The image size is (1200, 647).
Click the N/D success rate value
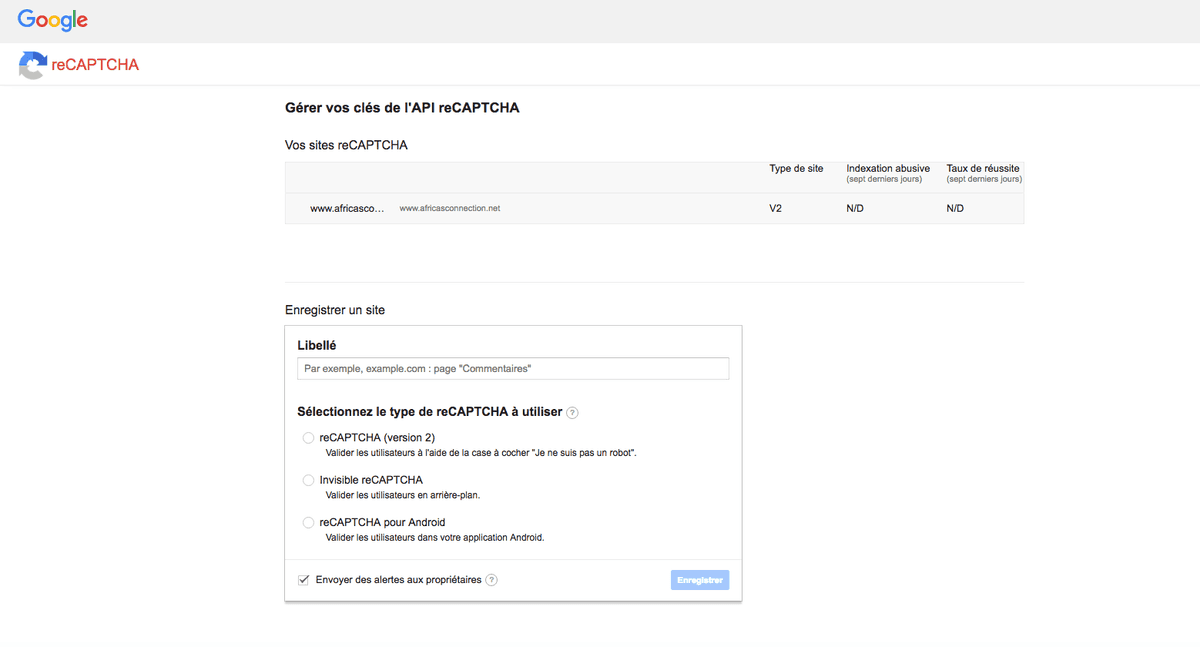pos(953,208)
